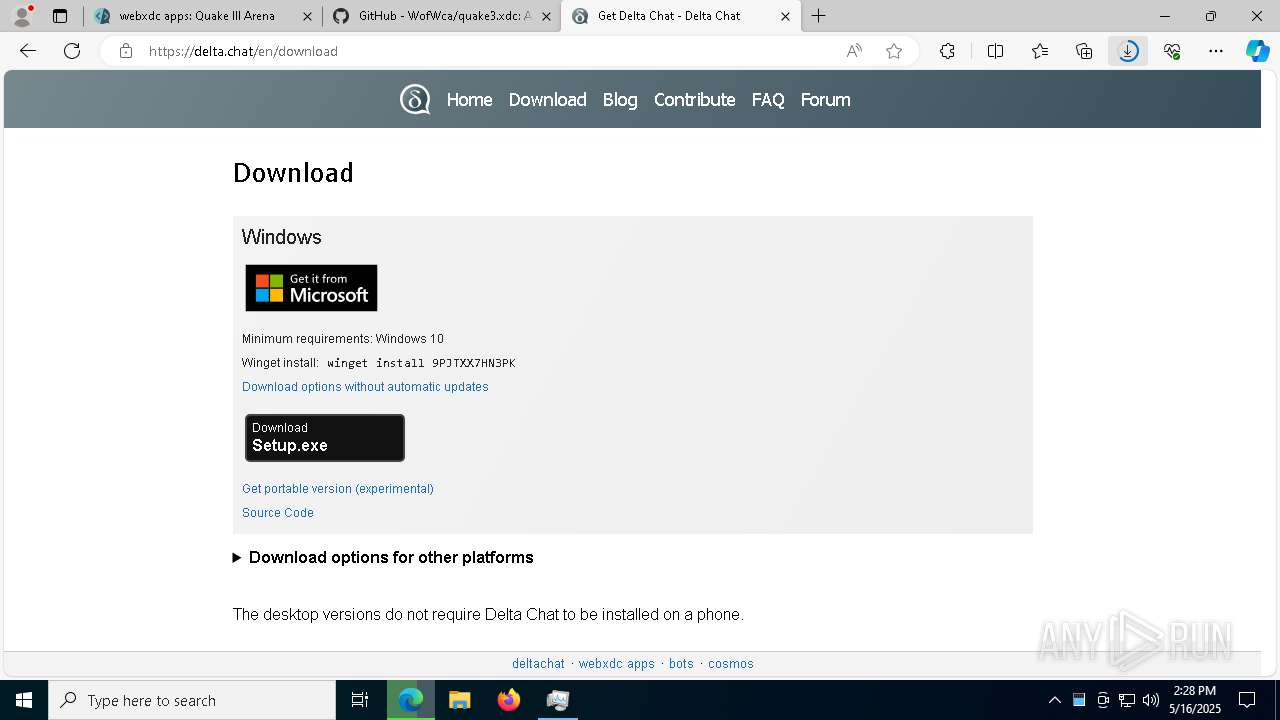
Task: Toggle Split screen icon
Action: (x=995, y=51)
